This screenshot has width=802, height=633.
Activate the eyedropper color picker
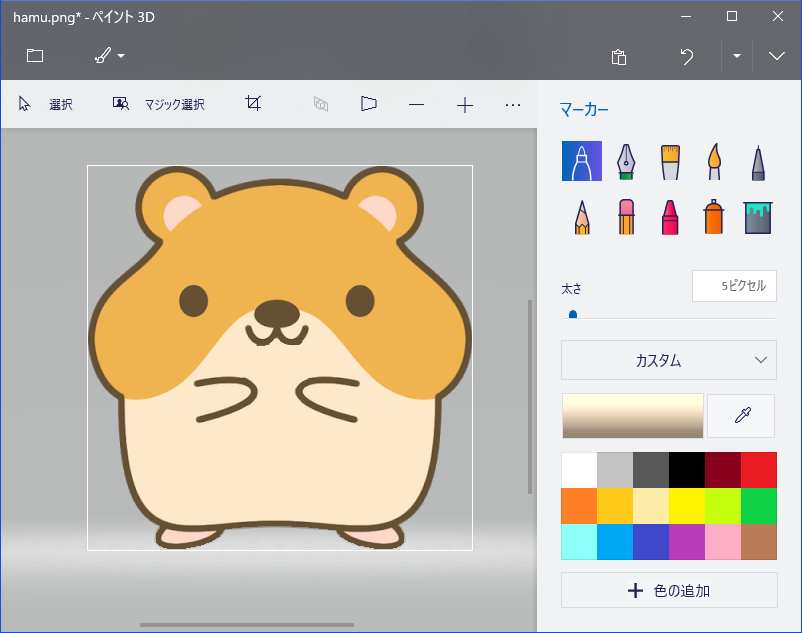742,416
